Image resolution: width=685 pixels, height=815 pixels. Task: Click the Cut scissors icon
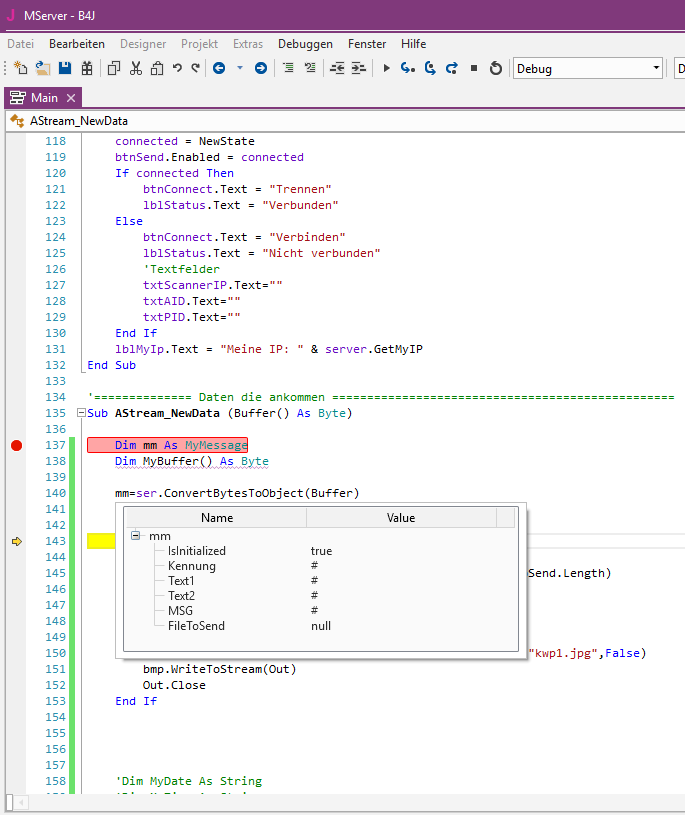coord(135,68)
